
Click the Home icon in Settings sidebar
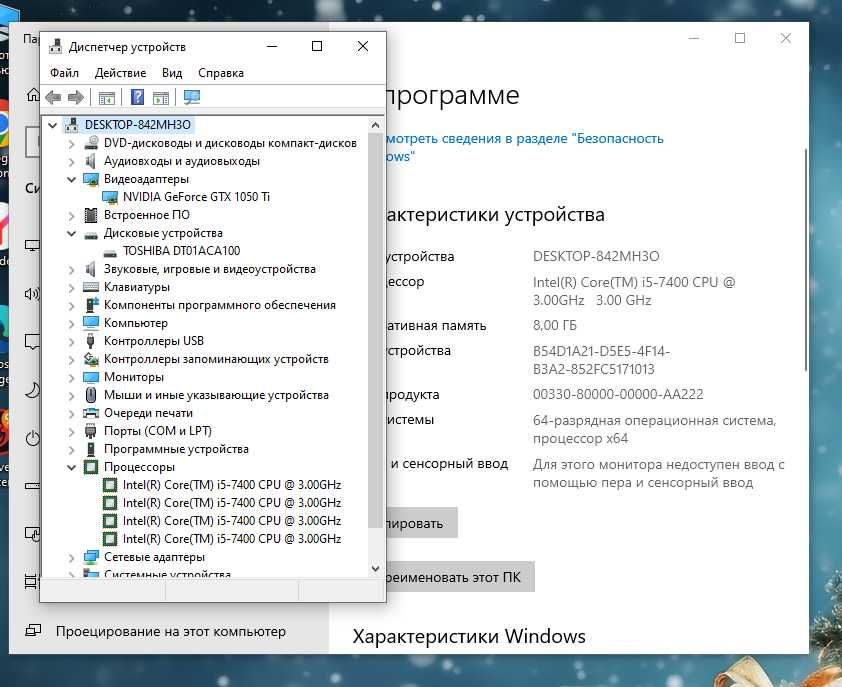coord(33,95)
